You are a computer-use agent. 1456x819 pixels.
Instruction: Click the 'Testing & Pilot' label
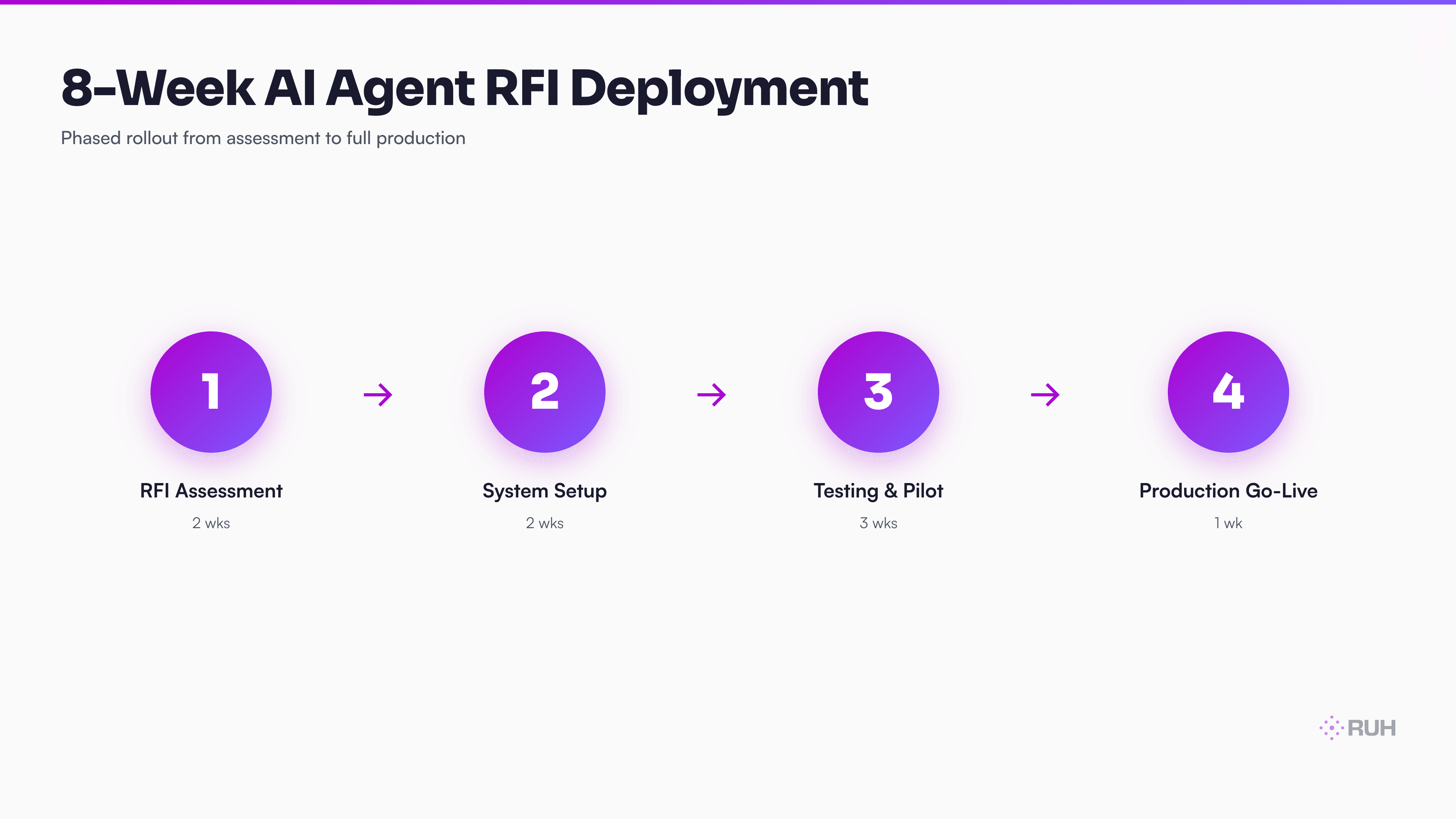879,491
